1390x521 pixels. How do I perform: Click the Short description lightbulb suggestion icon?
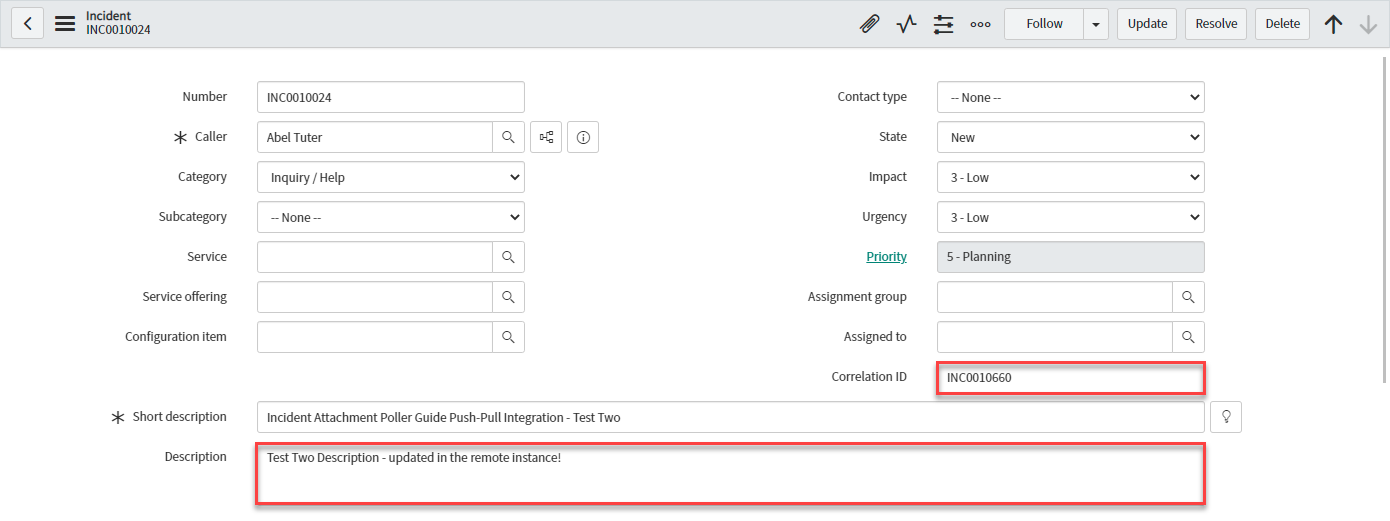(1226, 417)
